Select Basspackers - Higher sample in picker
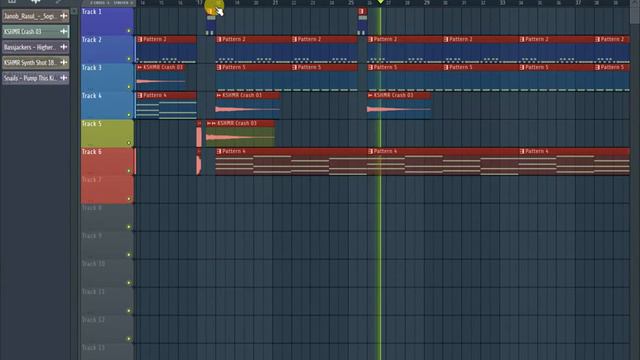 click(x=36, y=47)
